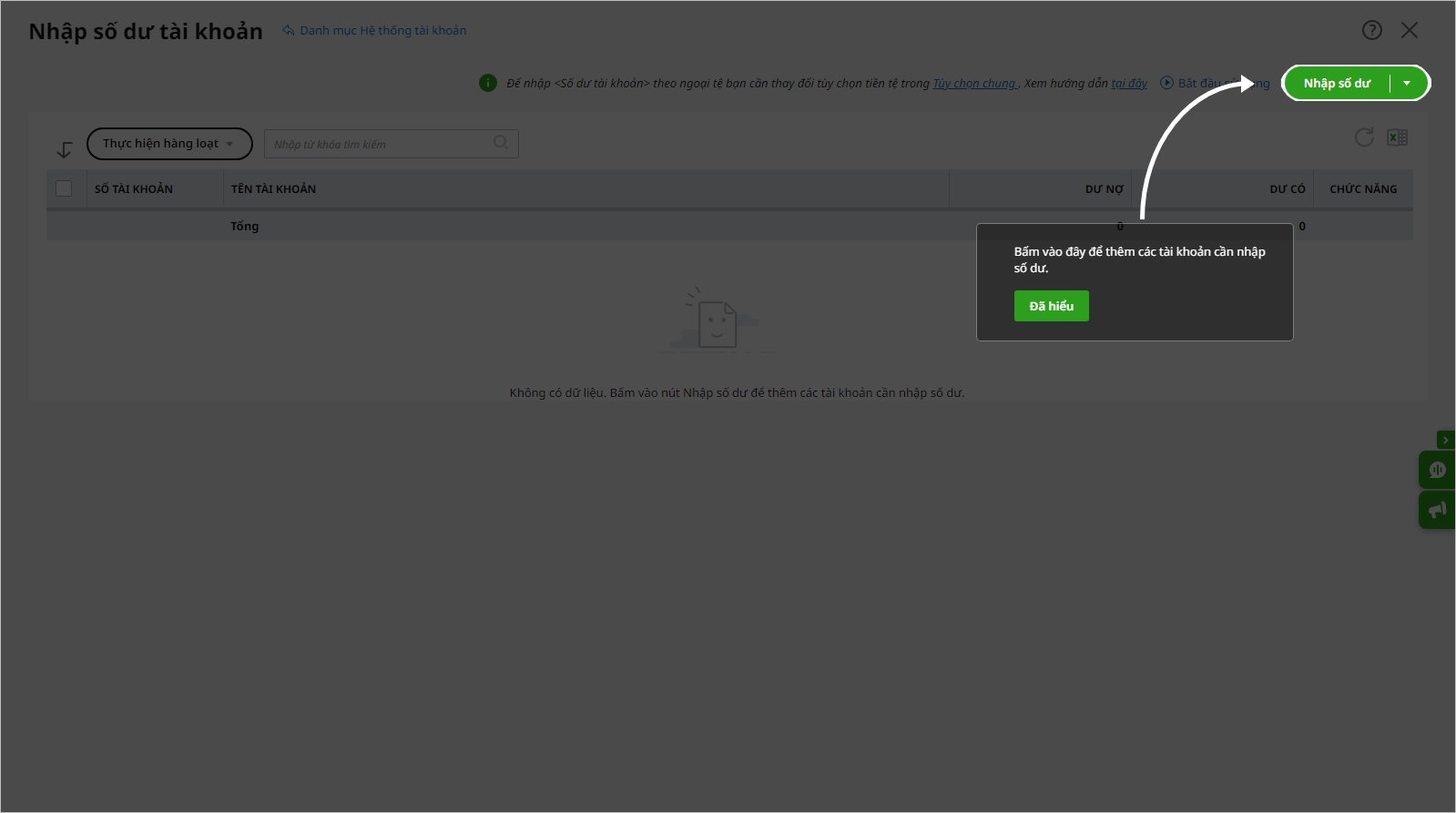This screenshot has height=813, width=1456.
Task: Open the Nhập số dư dropdown arrow
Action: (1407, 83)
